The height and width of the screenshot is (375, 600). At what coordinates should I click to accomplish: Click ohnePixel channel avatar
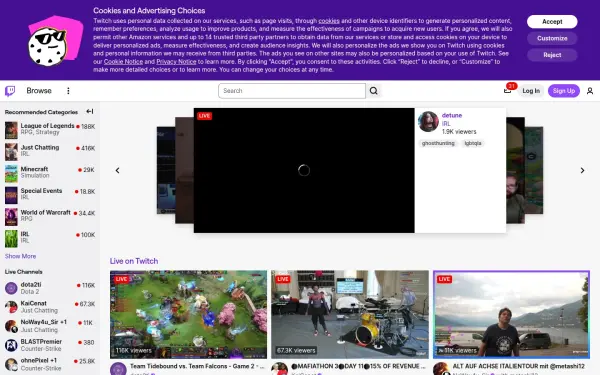pos(11,364)
